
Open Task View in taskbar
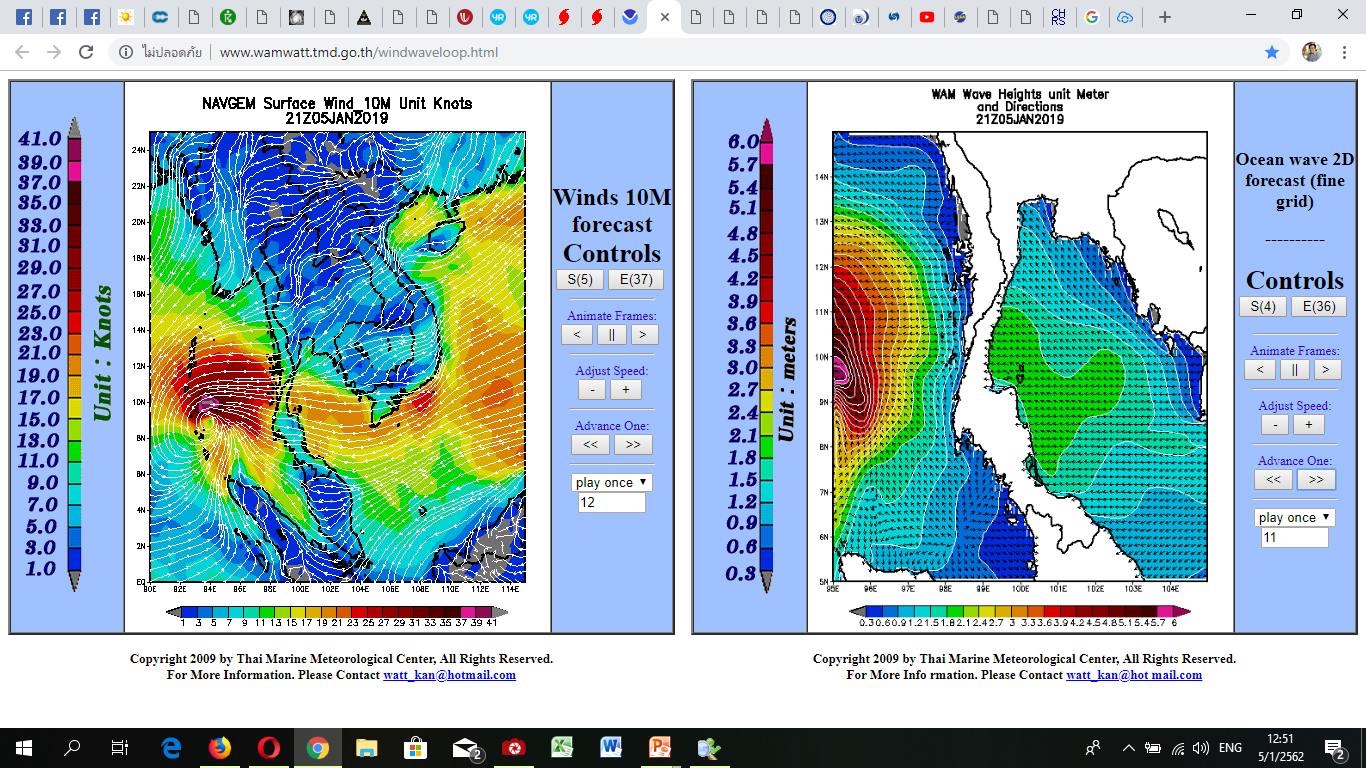pyautogui.click(x=120, y=748)
